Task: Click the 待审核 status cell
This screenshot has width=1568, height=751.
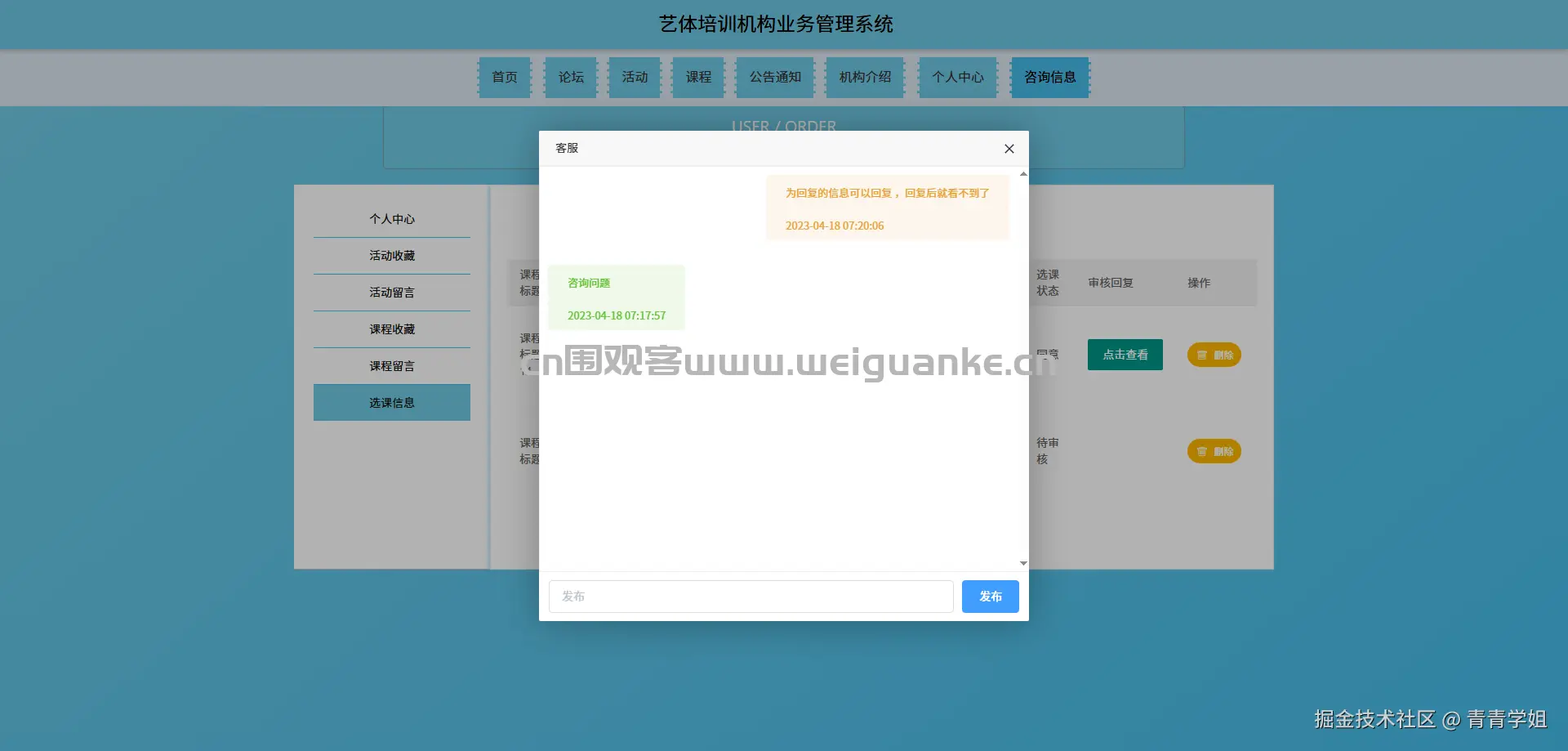Action: 1048,451
